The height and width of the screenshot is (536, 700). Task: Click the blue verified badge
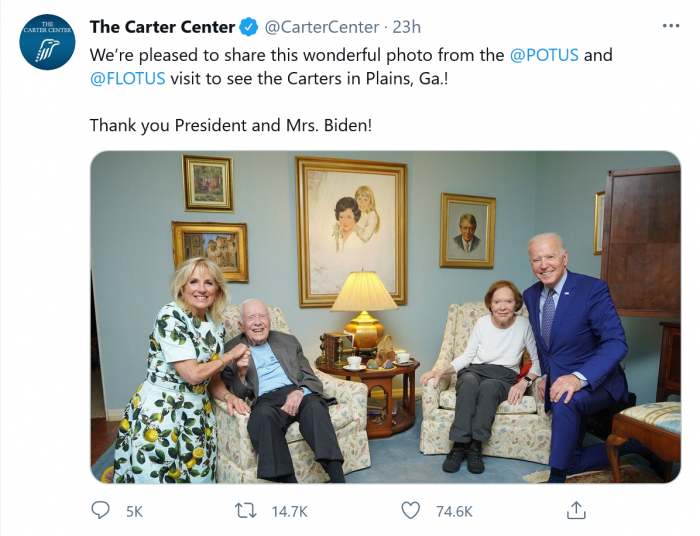click(x=249, y=27)
